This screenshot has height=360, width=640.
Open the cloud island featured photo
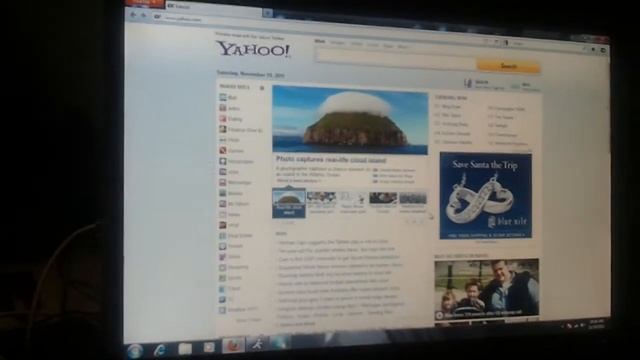[350, 120]
